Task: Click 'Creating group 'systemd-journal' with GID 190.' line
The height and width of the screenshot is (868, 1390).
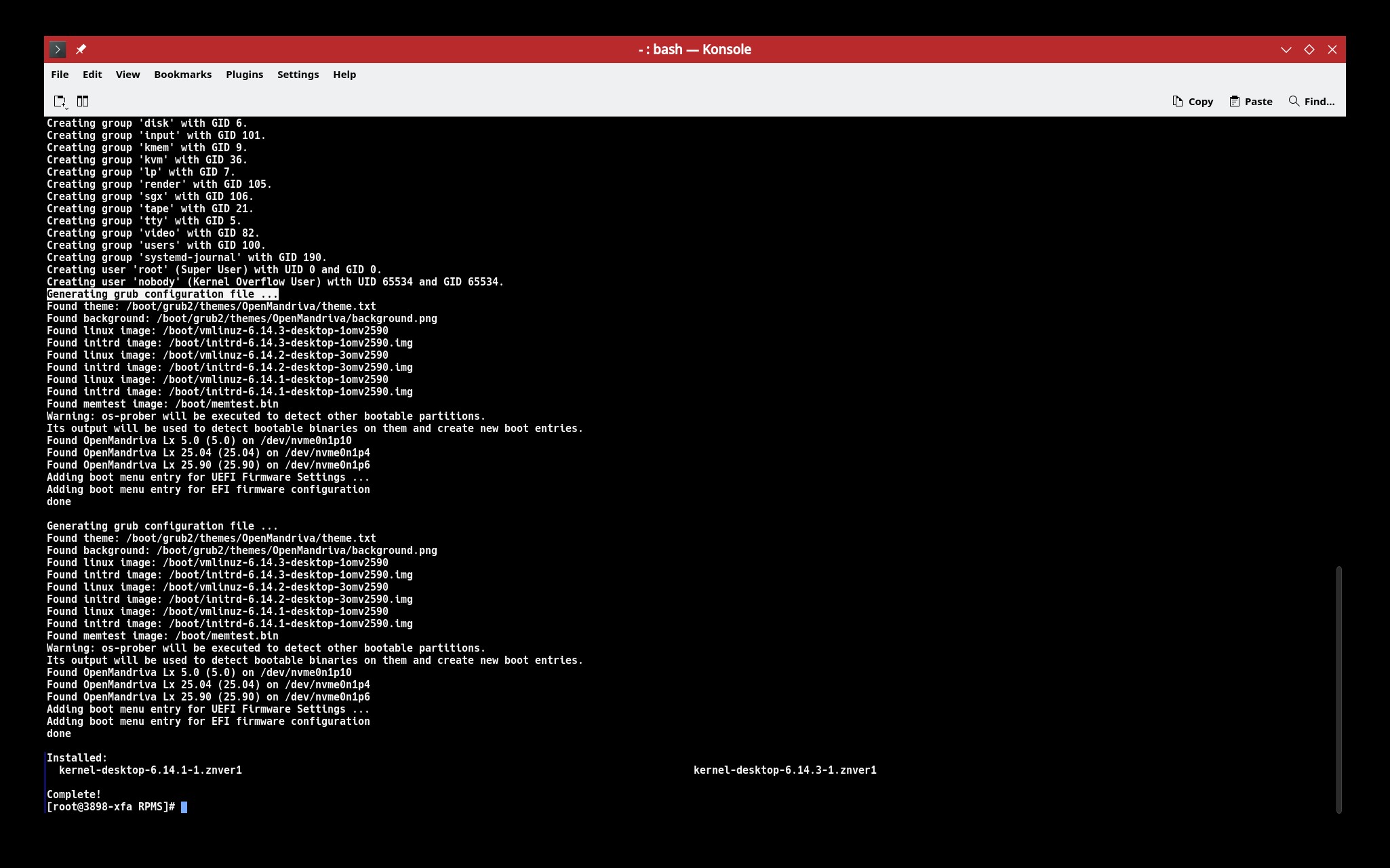Action: (186, 258)
